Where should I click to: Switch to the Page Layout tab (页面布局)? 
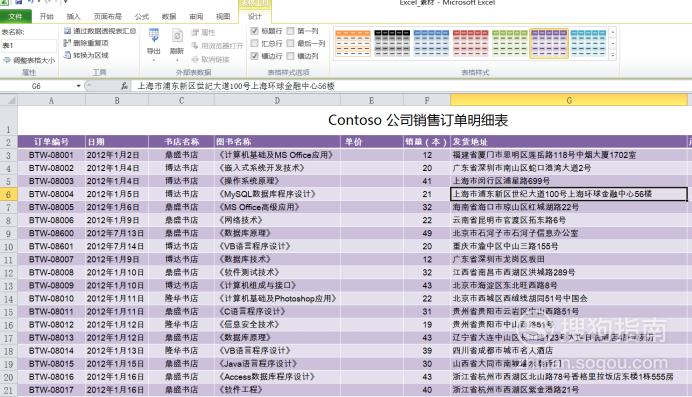pos(107,17)
